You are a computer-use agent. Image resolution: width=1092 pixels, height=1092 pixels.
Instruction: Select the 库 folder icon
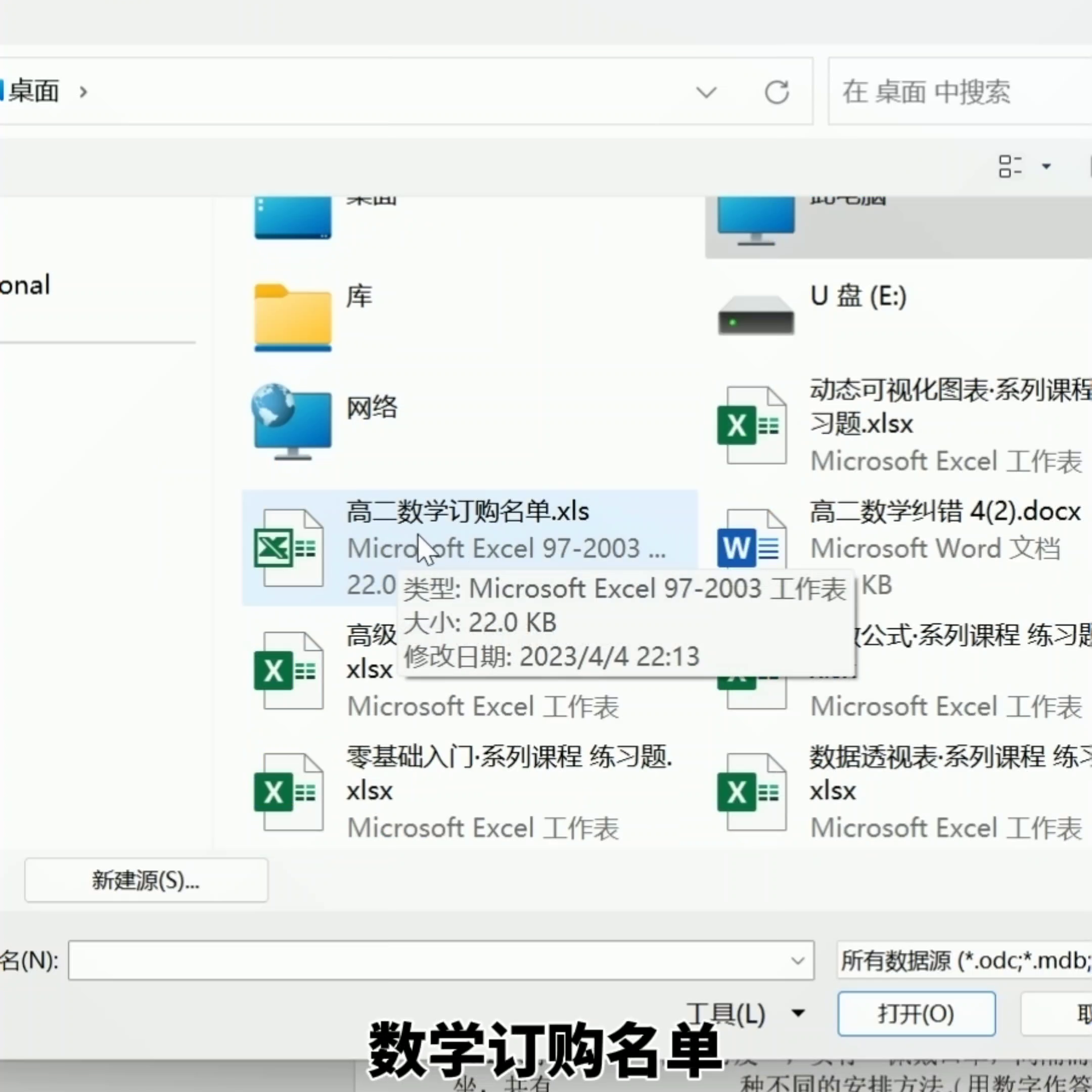(x=292, y=317)
